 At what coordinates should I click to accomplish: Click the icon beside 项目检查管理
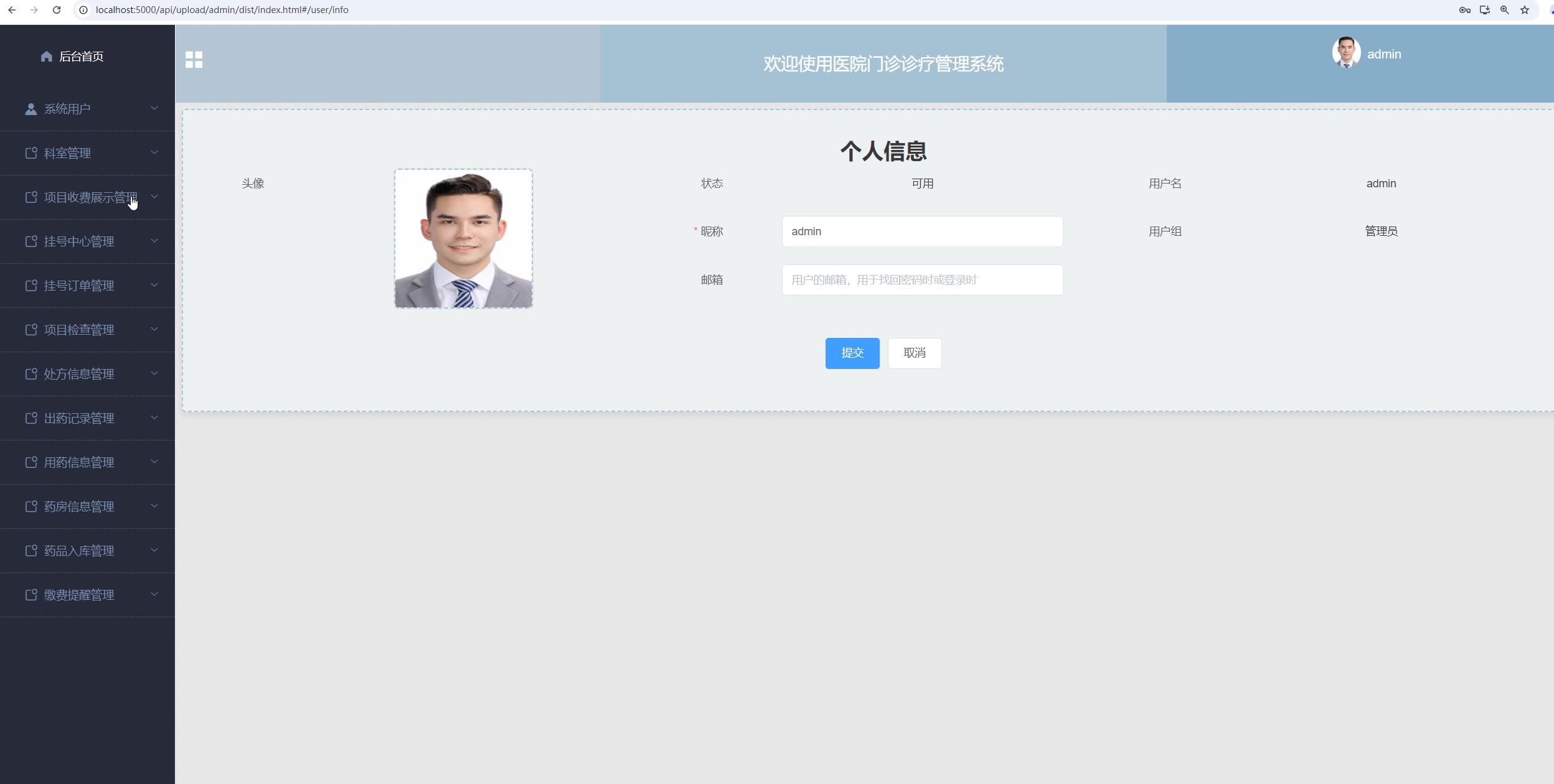click(x=31, y=330)
